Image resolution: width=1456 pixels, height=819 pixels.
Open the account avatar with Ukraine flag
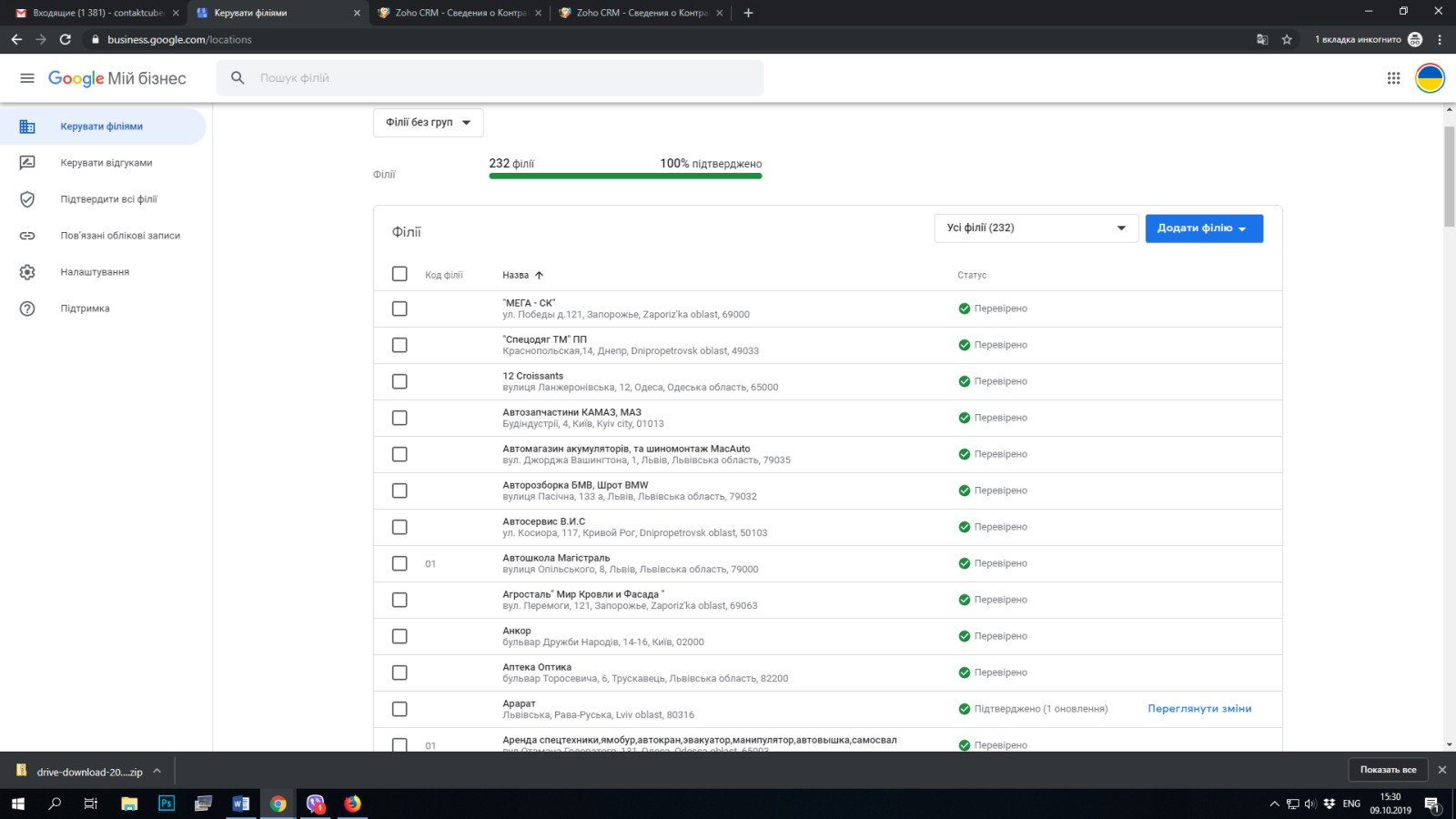1430,78
